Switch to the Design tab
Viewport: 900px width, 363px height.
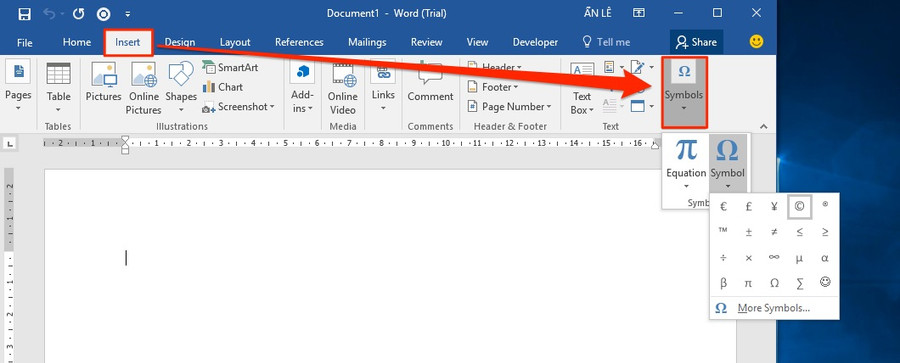(x=180, y=43)
